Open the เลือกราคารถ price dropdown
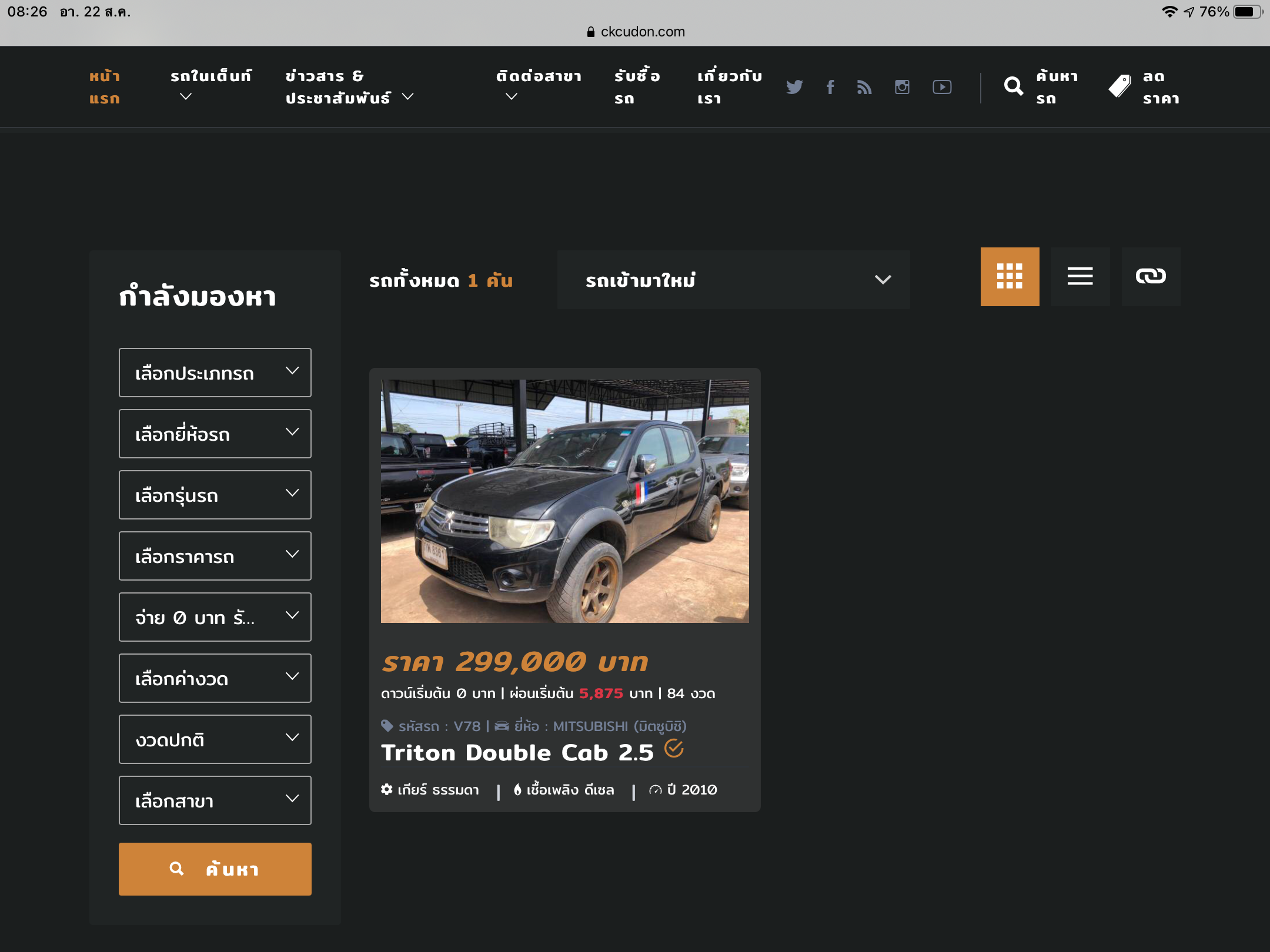This screenshot has height=952, width=1270. [x=215, y=556]
